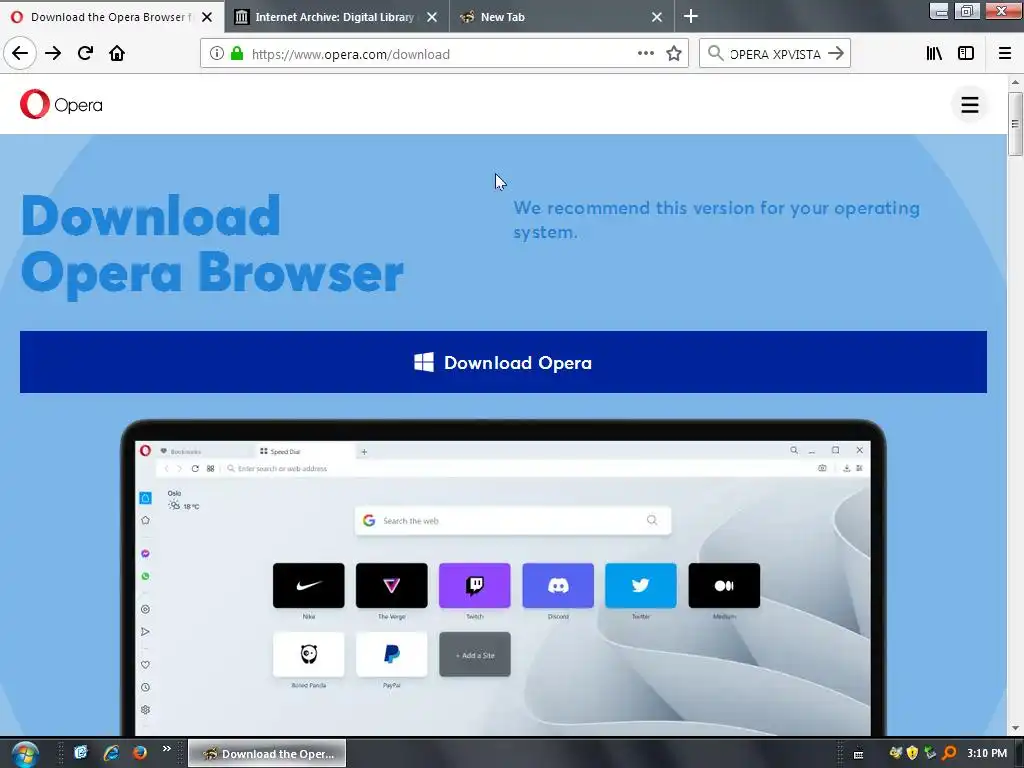This screenshot has width=1024, height=768.
Task: Open the Library bookshelf icon
Action: pyautogui.click(x=934, y=54)
